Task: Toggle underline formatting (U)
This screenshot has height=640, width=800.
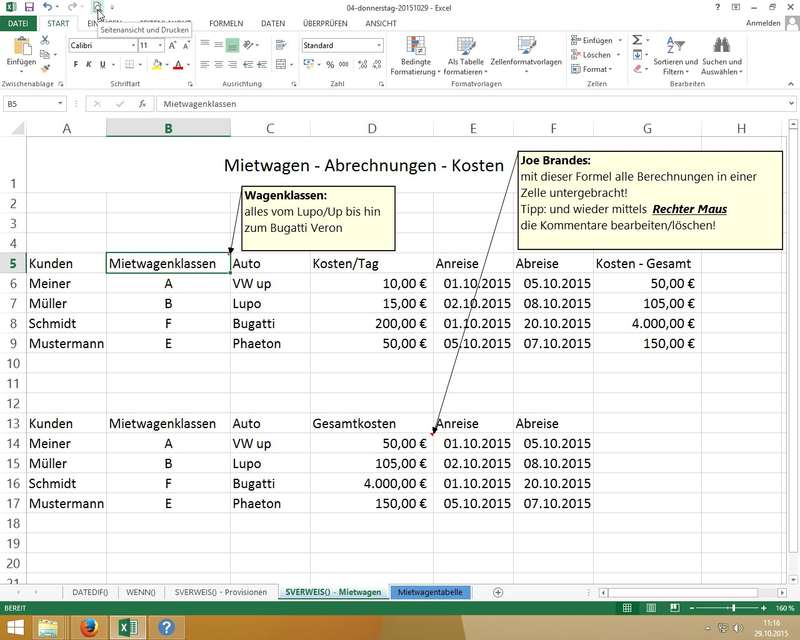Action: (x=102, y=65)
